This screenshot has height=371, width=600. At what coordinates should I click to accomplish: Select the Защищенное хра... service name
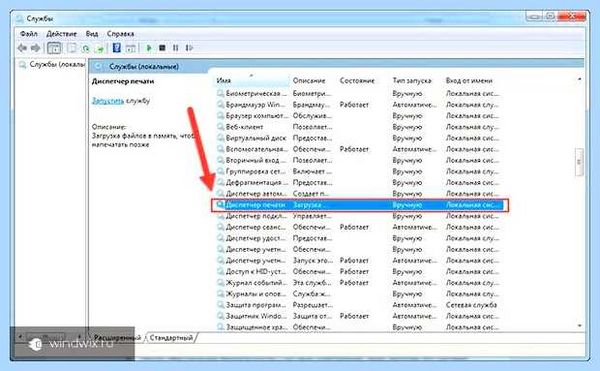click(256, 327)
